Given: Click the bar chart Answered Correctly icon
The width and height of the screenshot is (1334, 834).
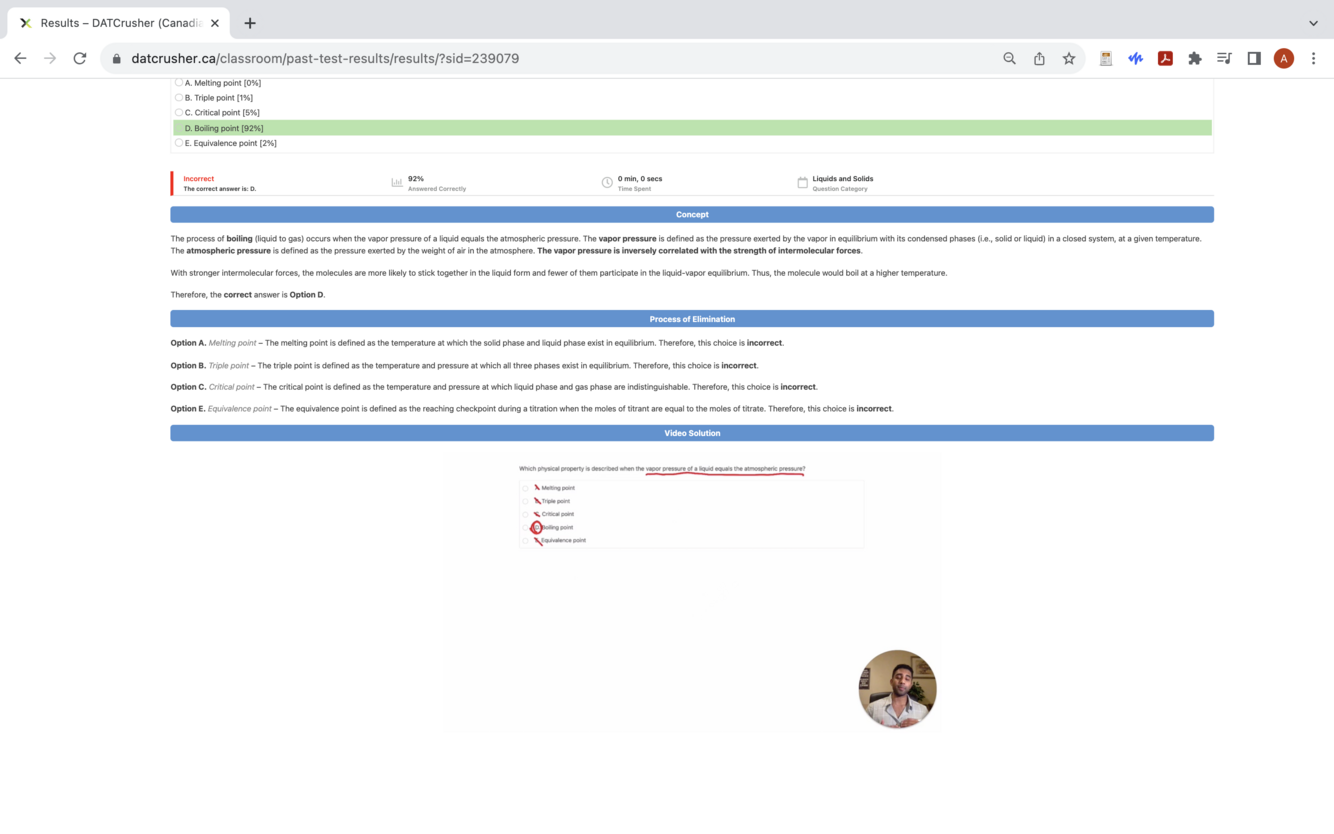Looking at the screenshot, I should 397,183.
